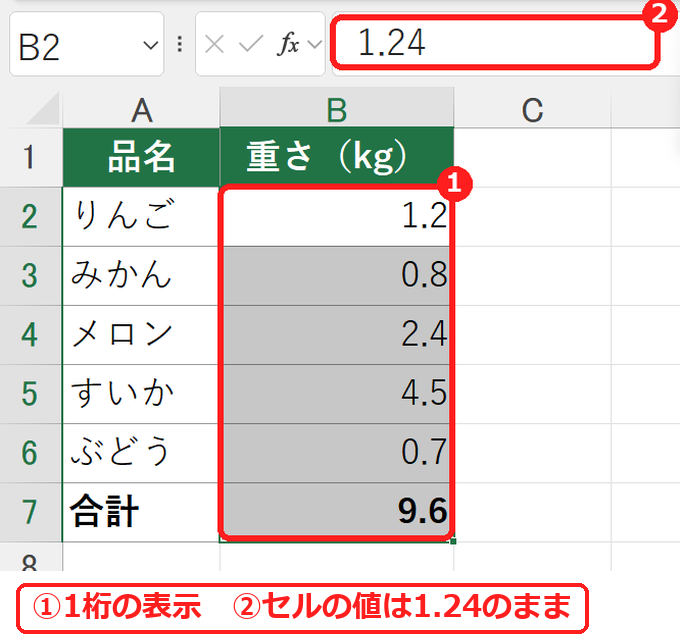Select the ぶどう cell
Viewport: 680px width, 641px height.
[x=141, y=453]
